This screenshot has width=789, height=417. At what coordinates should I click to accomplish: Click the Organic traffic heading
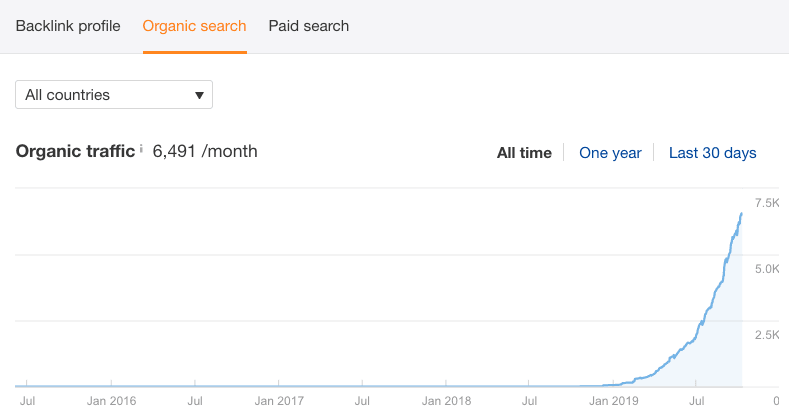(x=75, y=152)
